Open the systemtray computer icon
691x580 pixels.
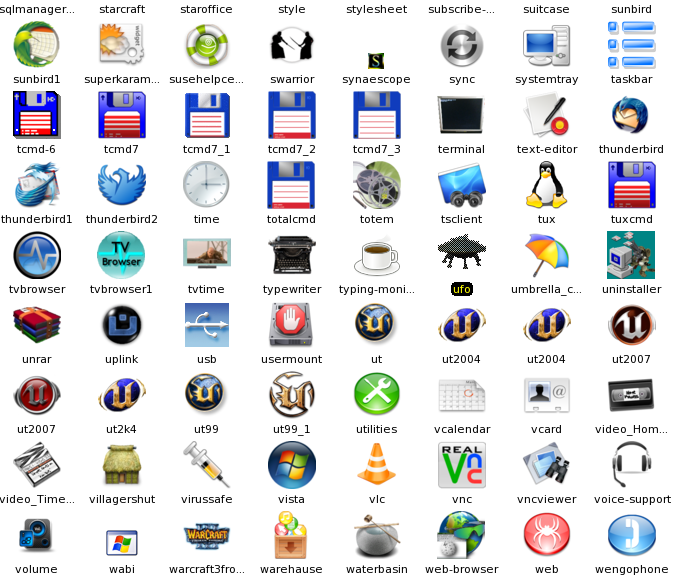click(546, 45)
